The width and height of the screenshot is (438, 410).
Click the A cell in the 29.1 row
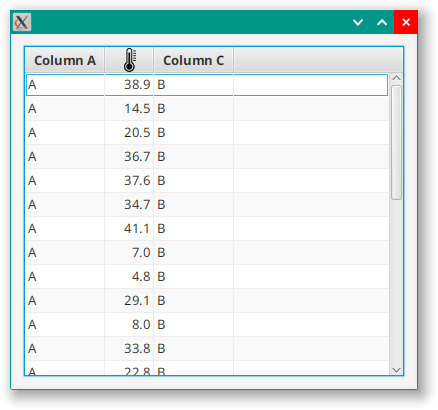pos(65,301)
